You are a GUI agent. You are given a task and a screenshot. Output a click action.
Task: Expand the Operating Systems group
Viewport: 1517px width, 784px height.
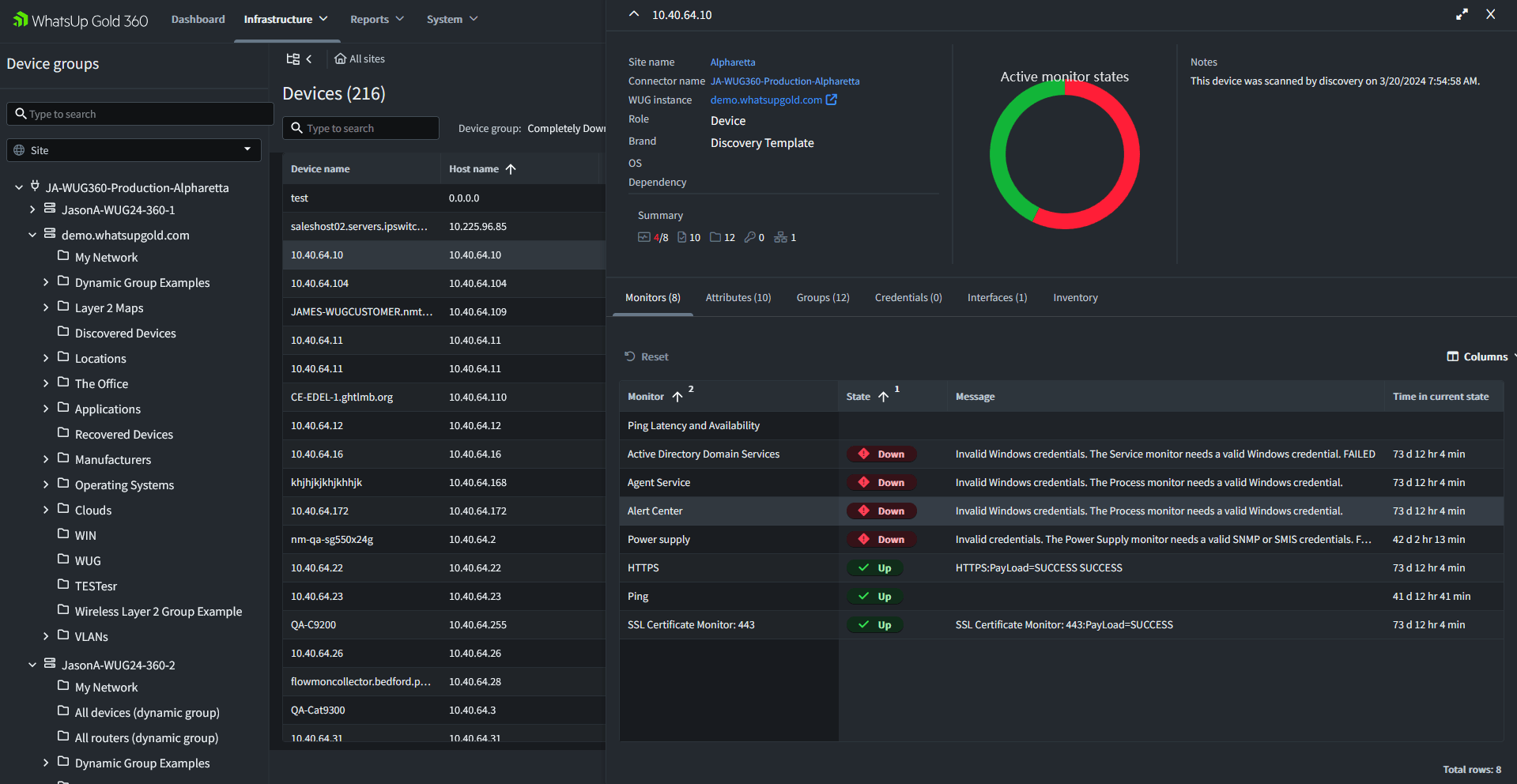46,485
